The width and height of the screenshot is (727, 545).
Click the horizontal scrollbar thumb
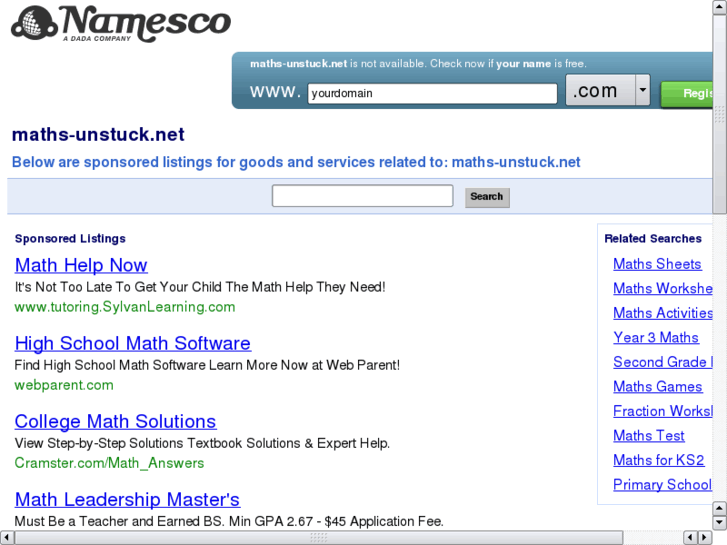tap(319, 538)
